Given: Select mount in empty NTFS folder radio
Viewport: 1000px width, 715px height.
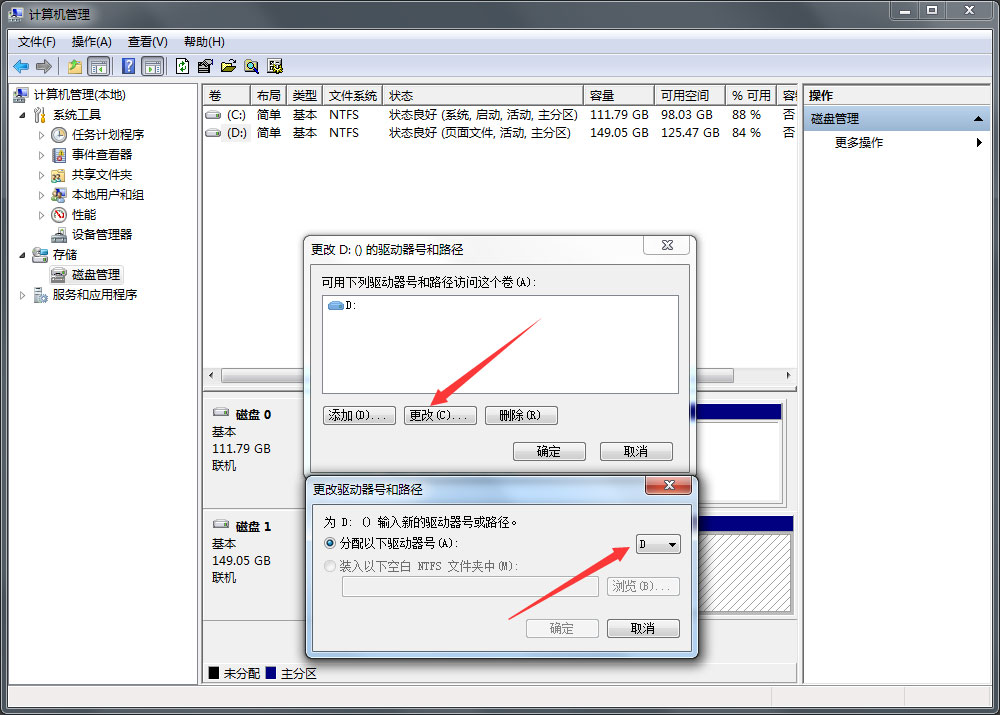Looking at the screenshot, I should point(330,566).
